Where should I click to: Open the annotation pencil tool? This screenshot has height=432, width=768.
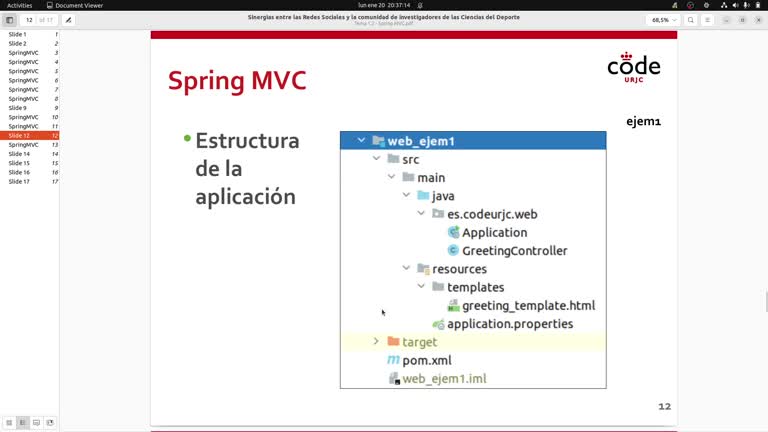(69, 20)
